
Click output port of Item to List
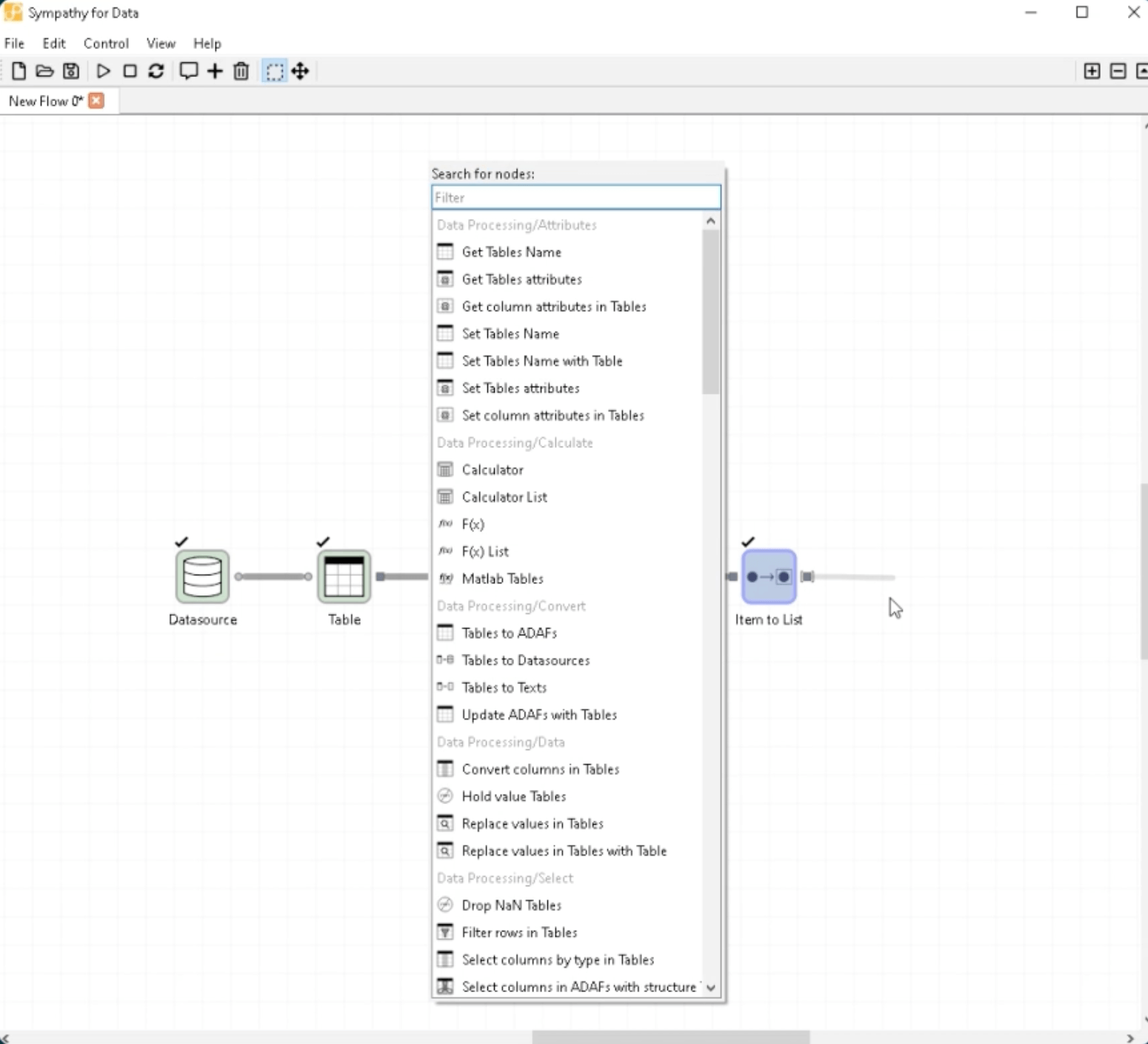(x=807, y=577)
